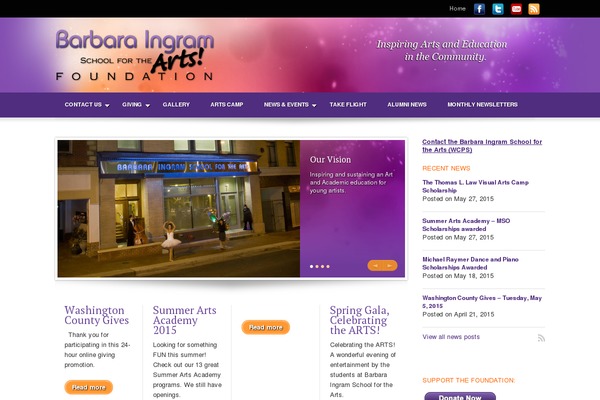Expand the Contact Us dropdown arrow
This screenshot has width=600, height=400.
click(x=107, y=106)
